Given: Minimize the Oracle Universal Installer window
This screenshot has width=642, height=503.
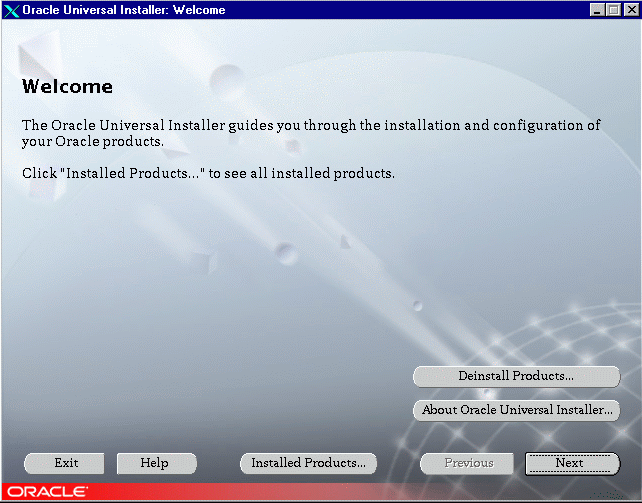Looking at the screenshot, I should tap(598, 10).
